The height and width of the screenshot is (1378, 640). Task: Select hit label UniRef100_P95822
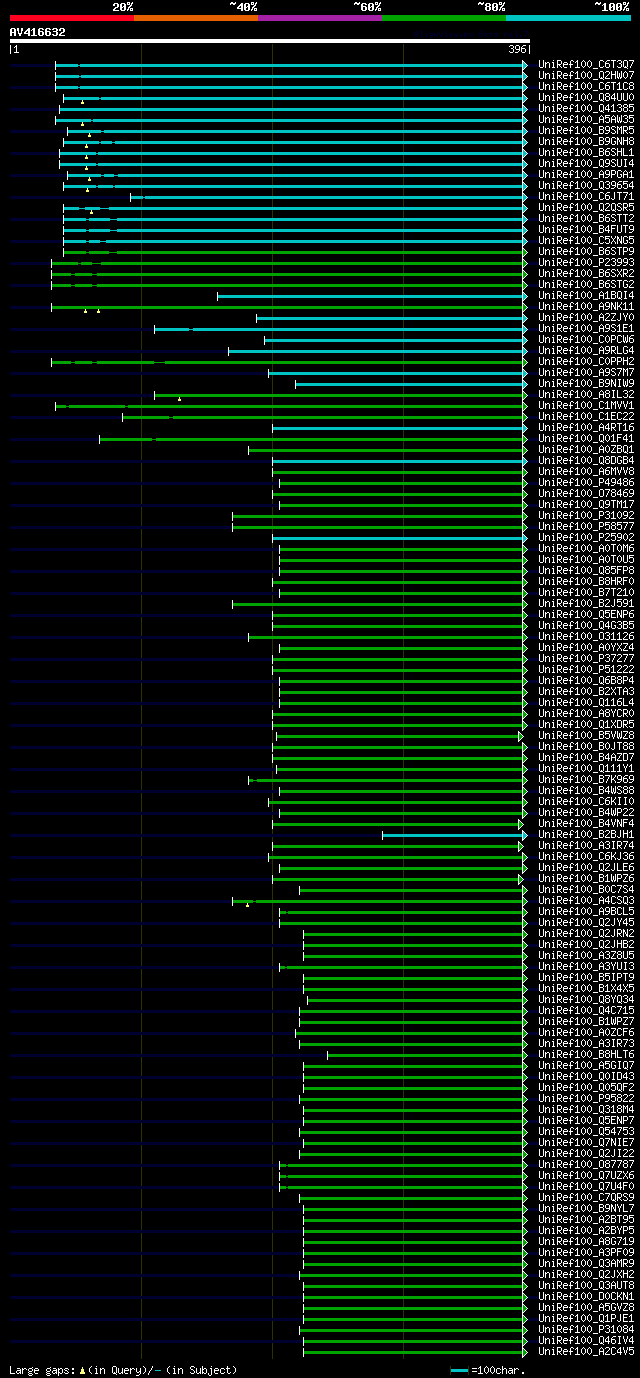click(586, 1098)
